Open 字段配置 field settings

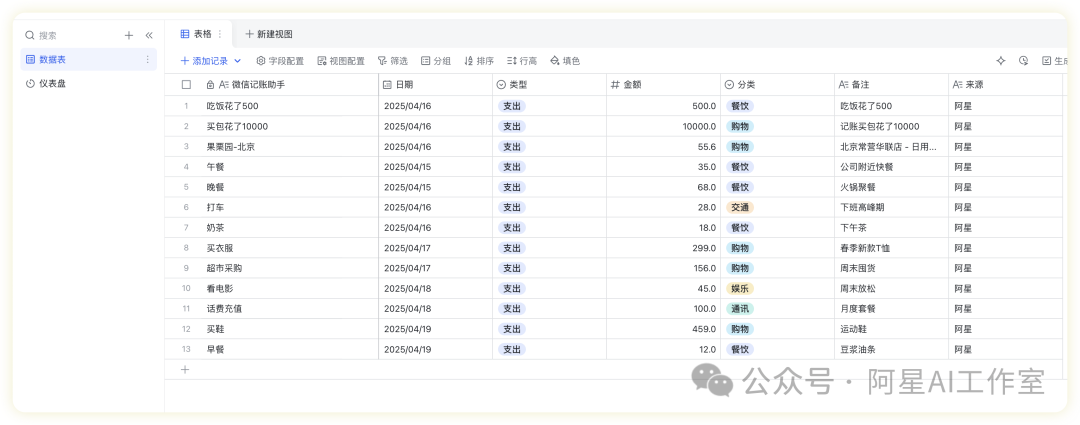pyautogui.click(x=280, y=61)
